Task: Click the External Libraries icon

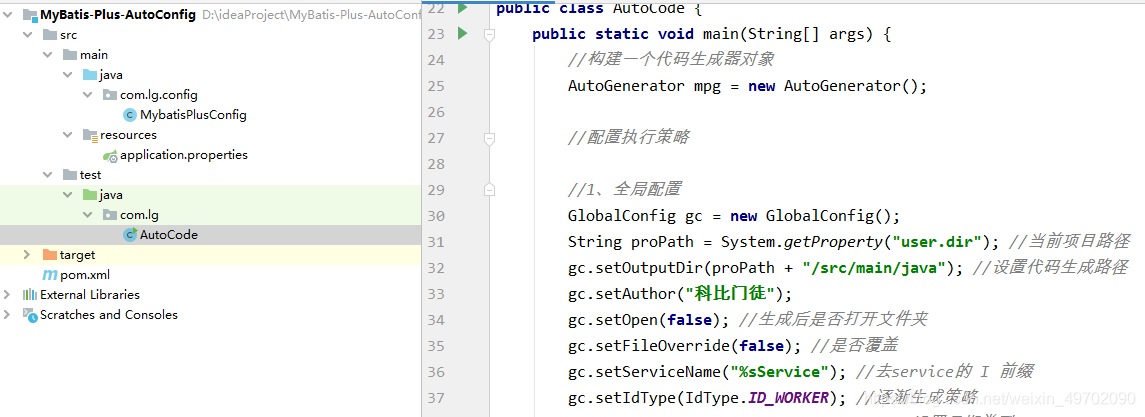Action: [x=30, y=295]
